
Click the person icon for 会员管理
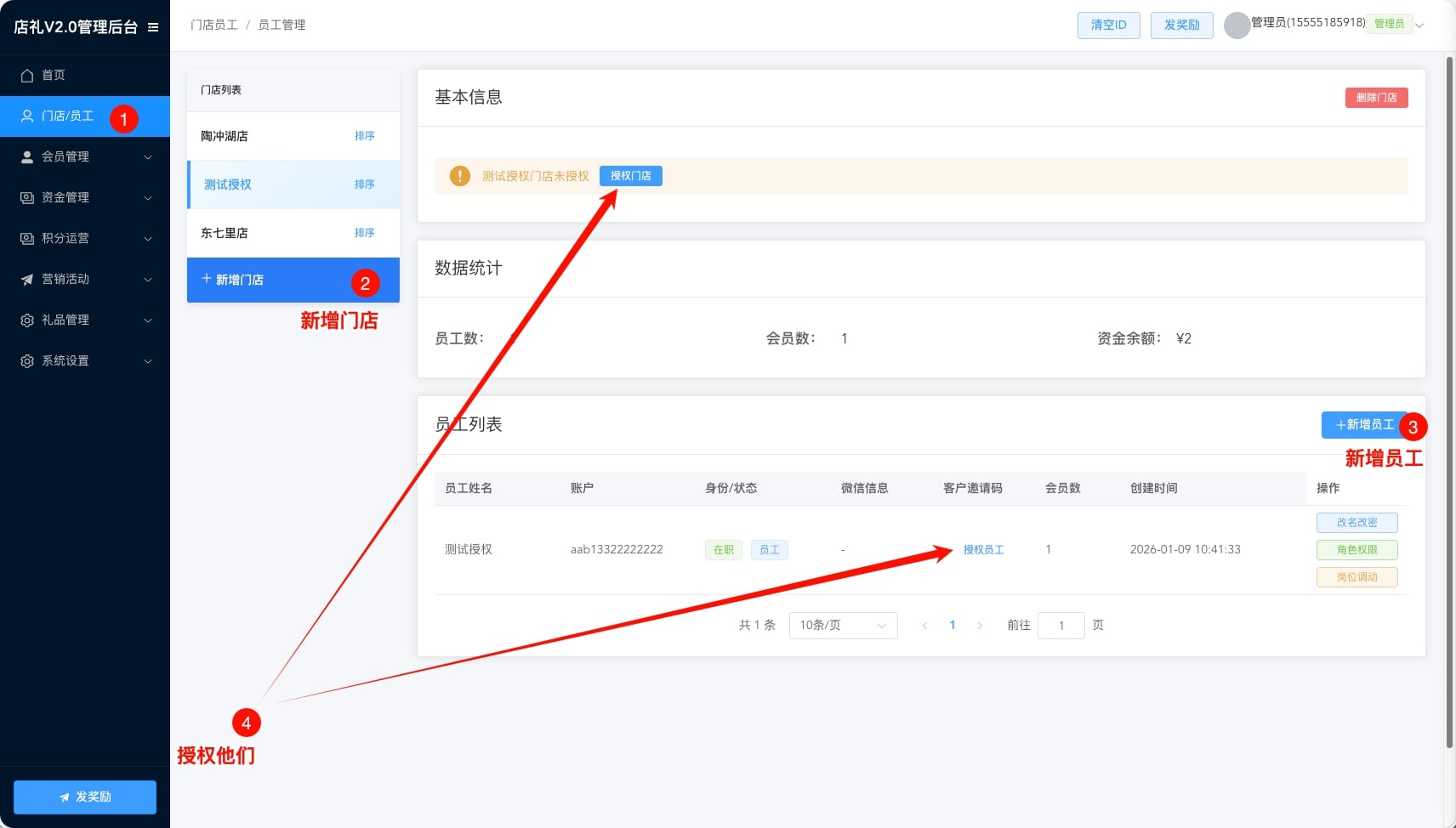click(27, 157)
